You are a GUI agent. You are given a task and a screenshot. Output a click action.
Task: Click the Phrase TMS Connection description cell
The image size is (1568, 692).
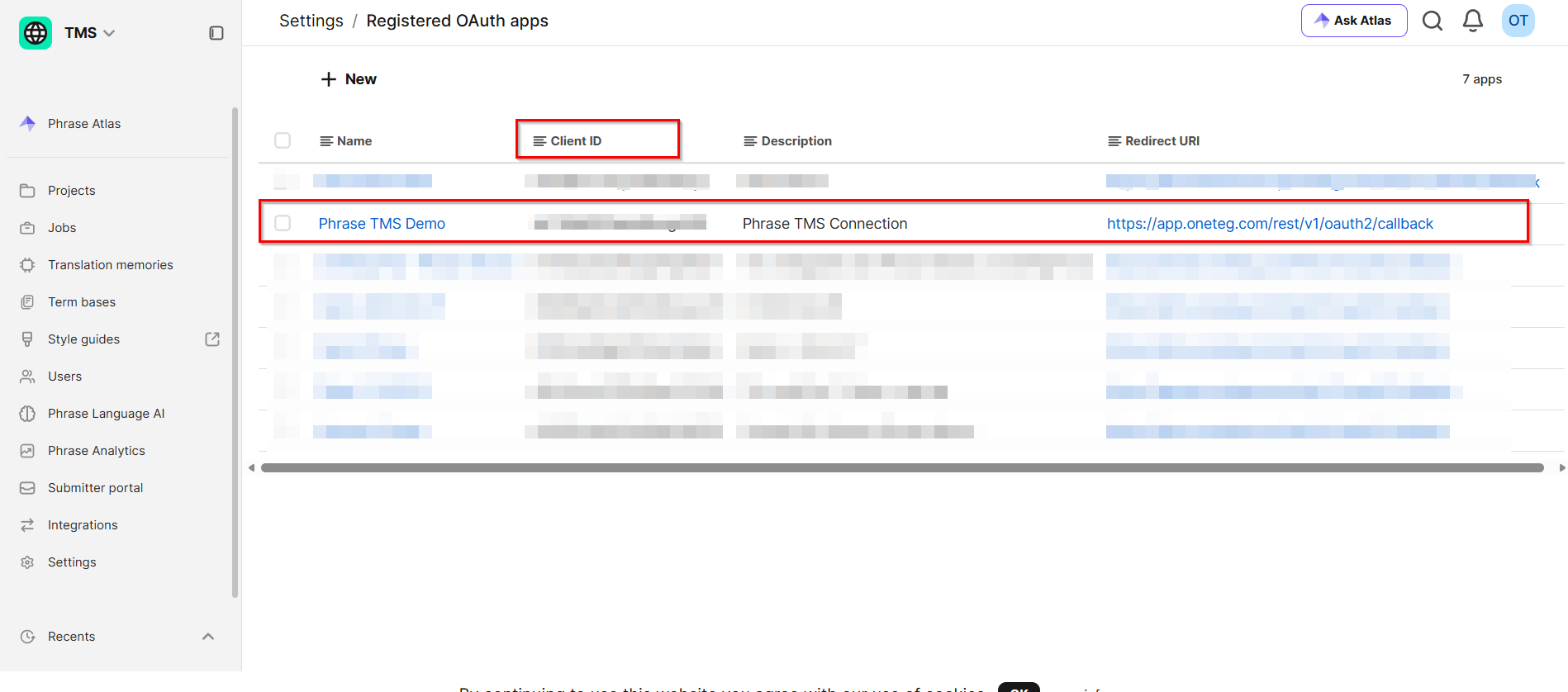(x=824, y=224)
